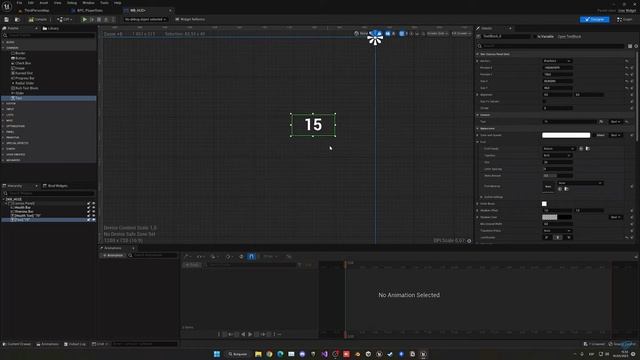Viewport: 640px width, 360px height.
Task: Select Image widget in palette
Action: click(x=20, y=68)
